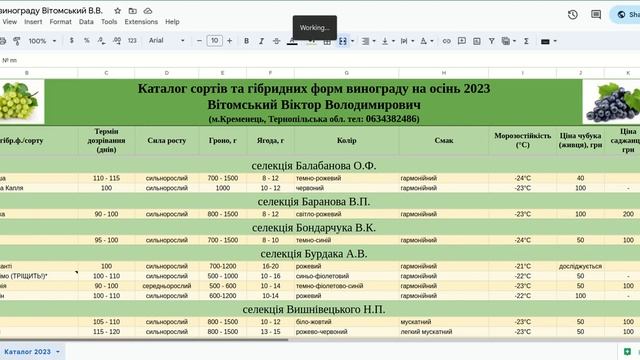Screen dimensions: 640x360
Task: Open the borders tool
Action: [327, 41]
